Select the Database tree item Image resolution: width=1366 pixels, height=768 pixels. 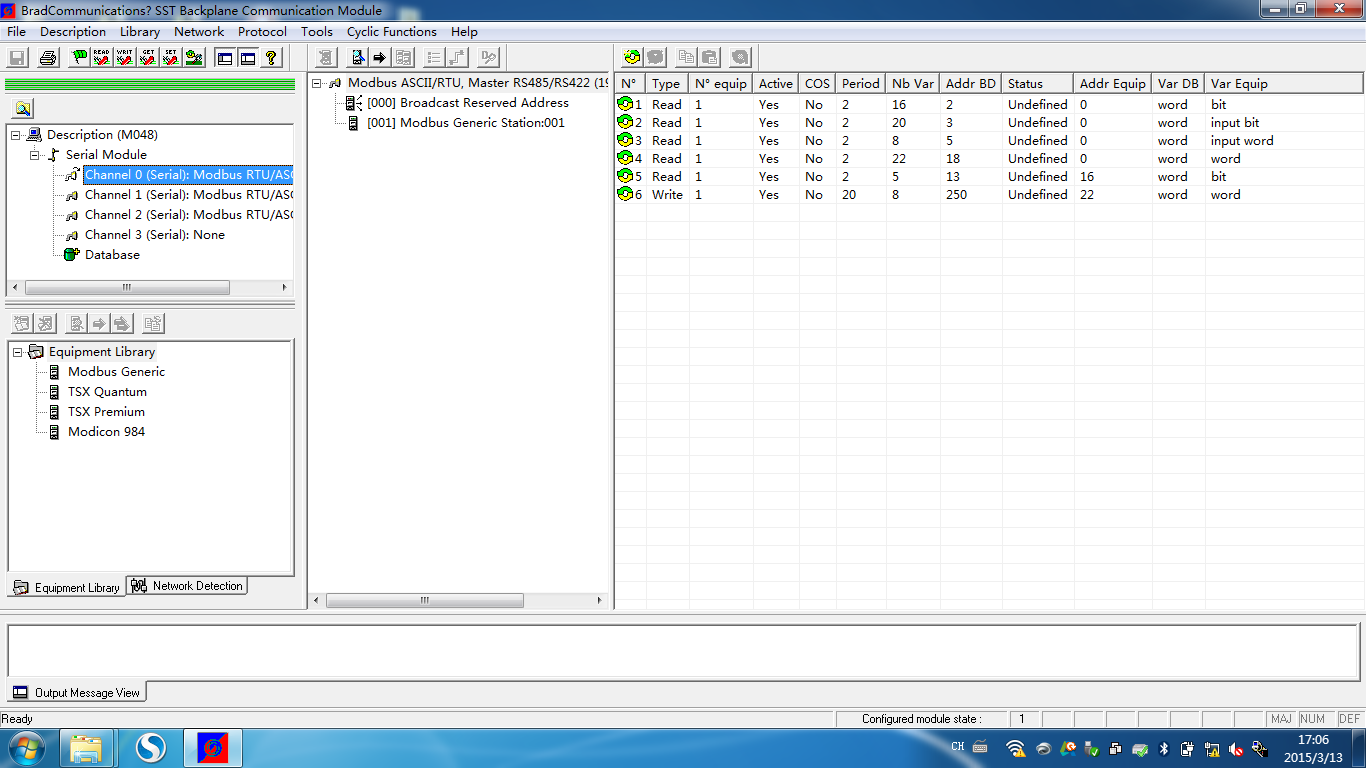click(x=112, y=255)
